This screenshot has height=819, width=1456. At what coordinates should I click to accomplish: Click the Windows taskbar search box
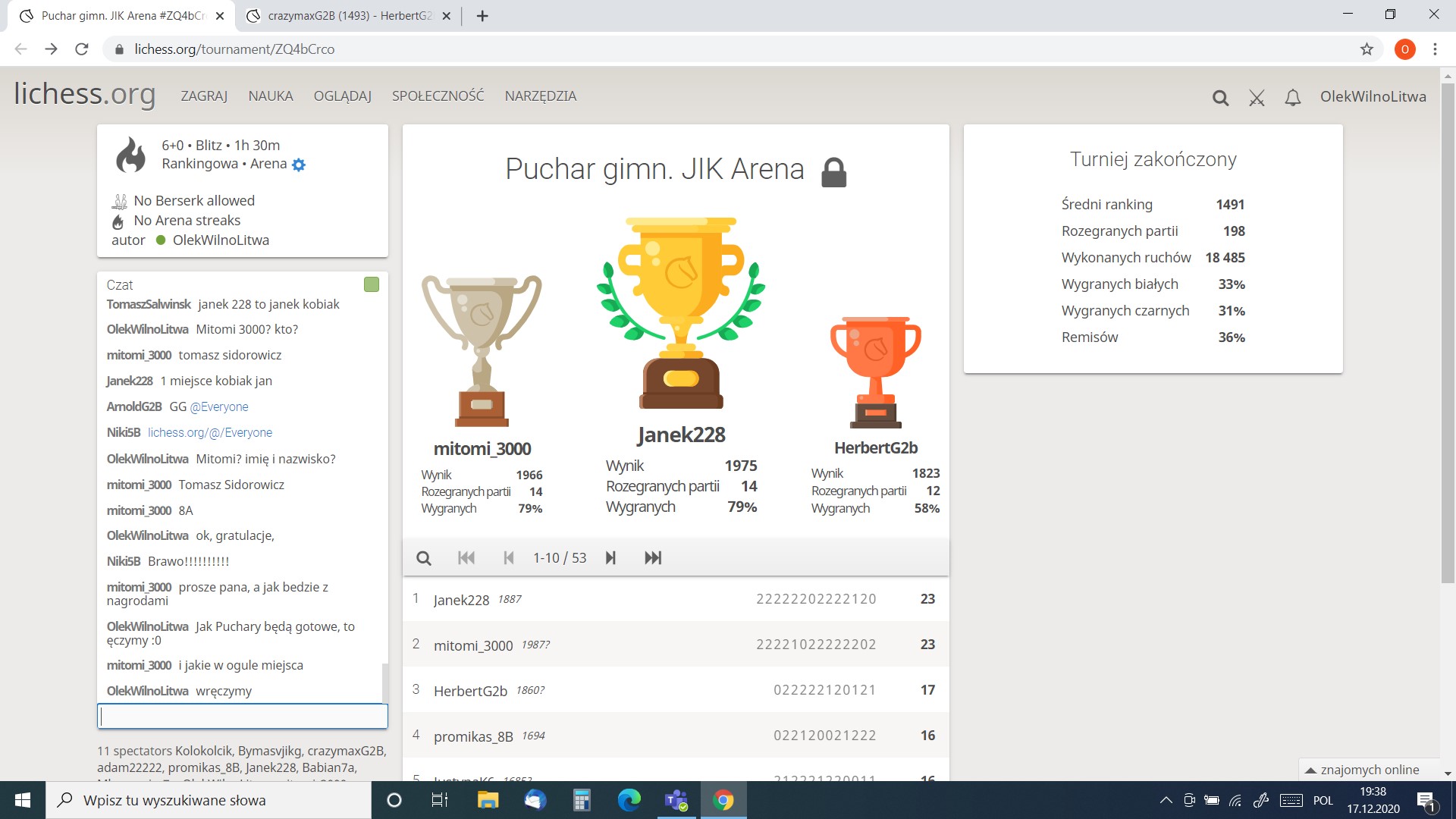point(209,800)
